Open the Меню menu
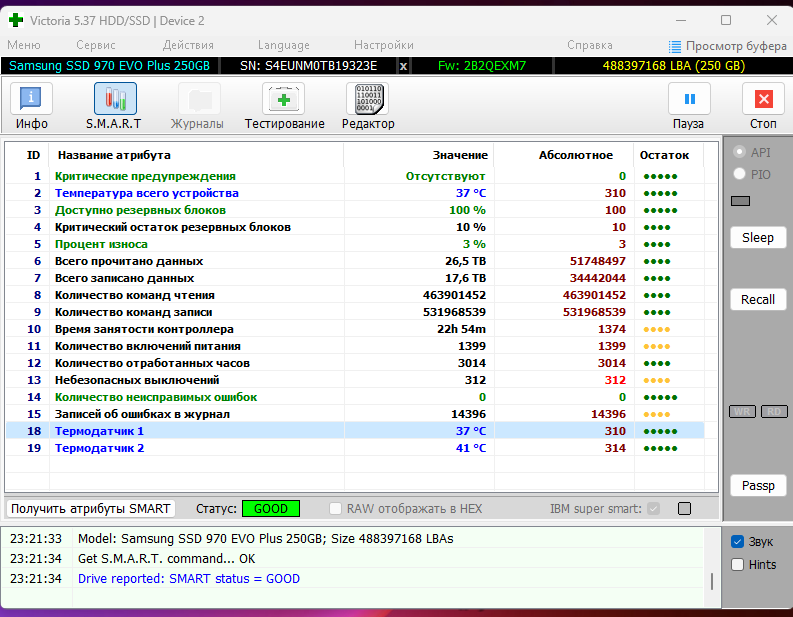The width and height of the screenshot is (793, 617). (x=24, y=45)
